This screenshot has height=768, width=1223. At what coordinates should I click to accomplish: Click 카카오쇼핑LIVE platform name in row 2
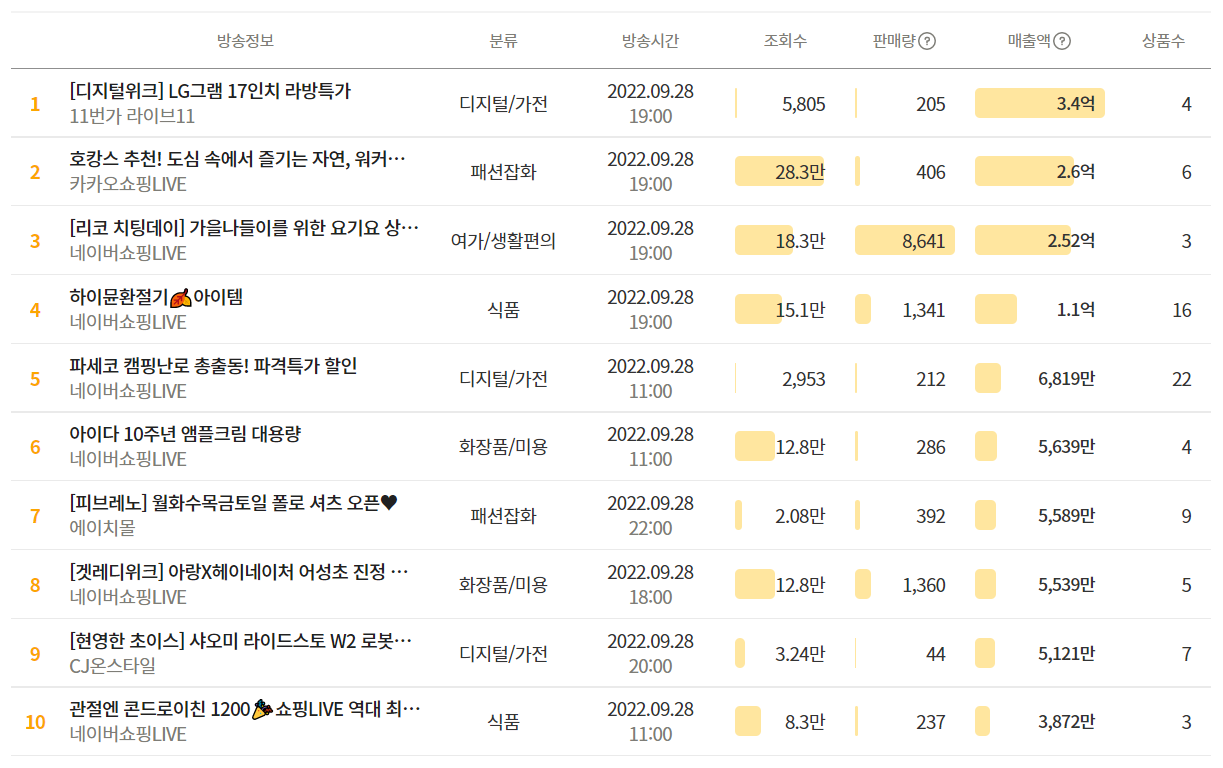[x=128, y=184]
